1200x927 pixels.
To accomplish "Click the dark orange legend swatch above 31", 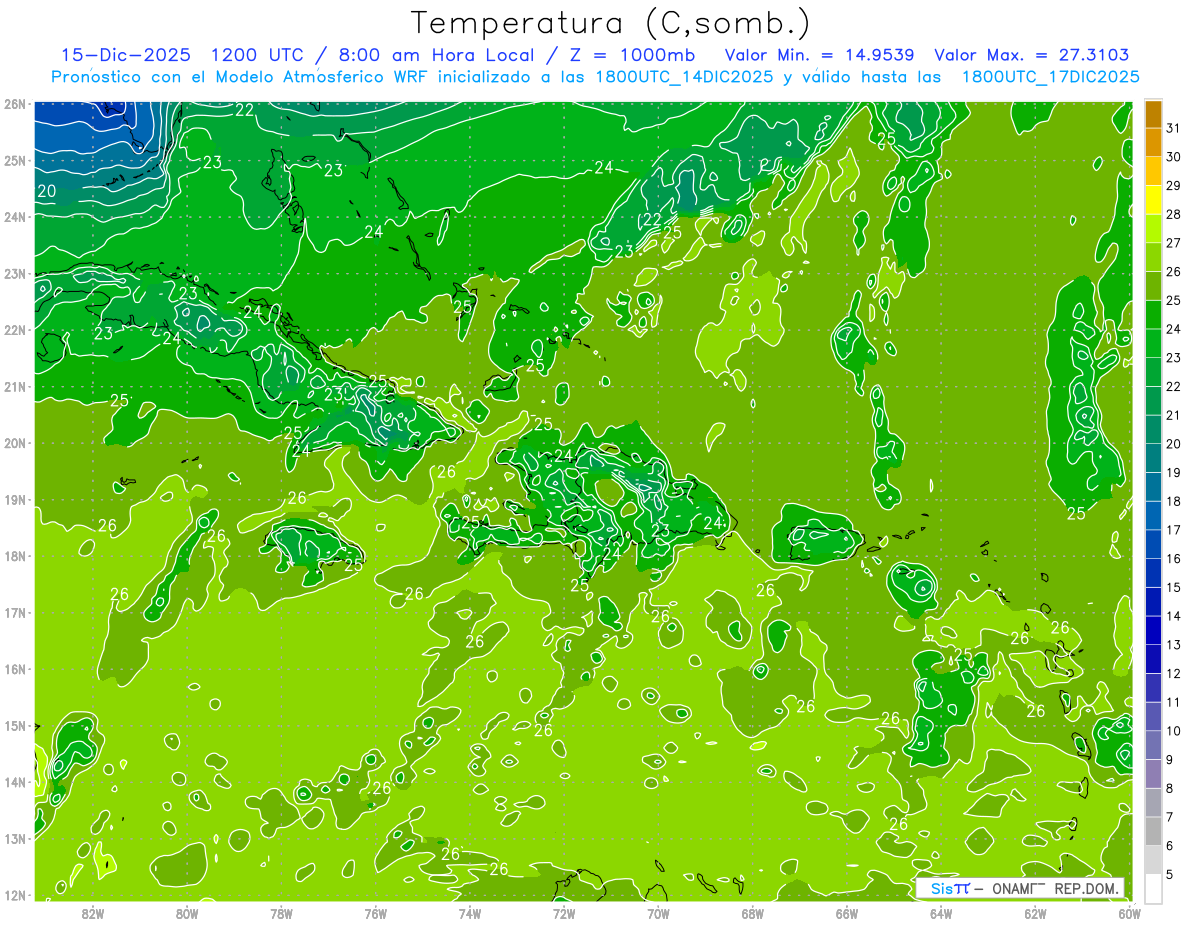I will point(1153,114).
